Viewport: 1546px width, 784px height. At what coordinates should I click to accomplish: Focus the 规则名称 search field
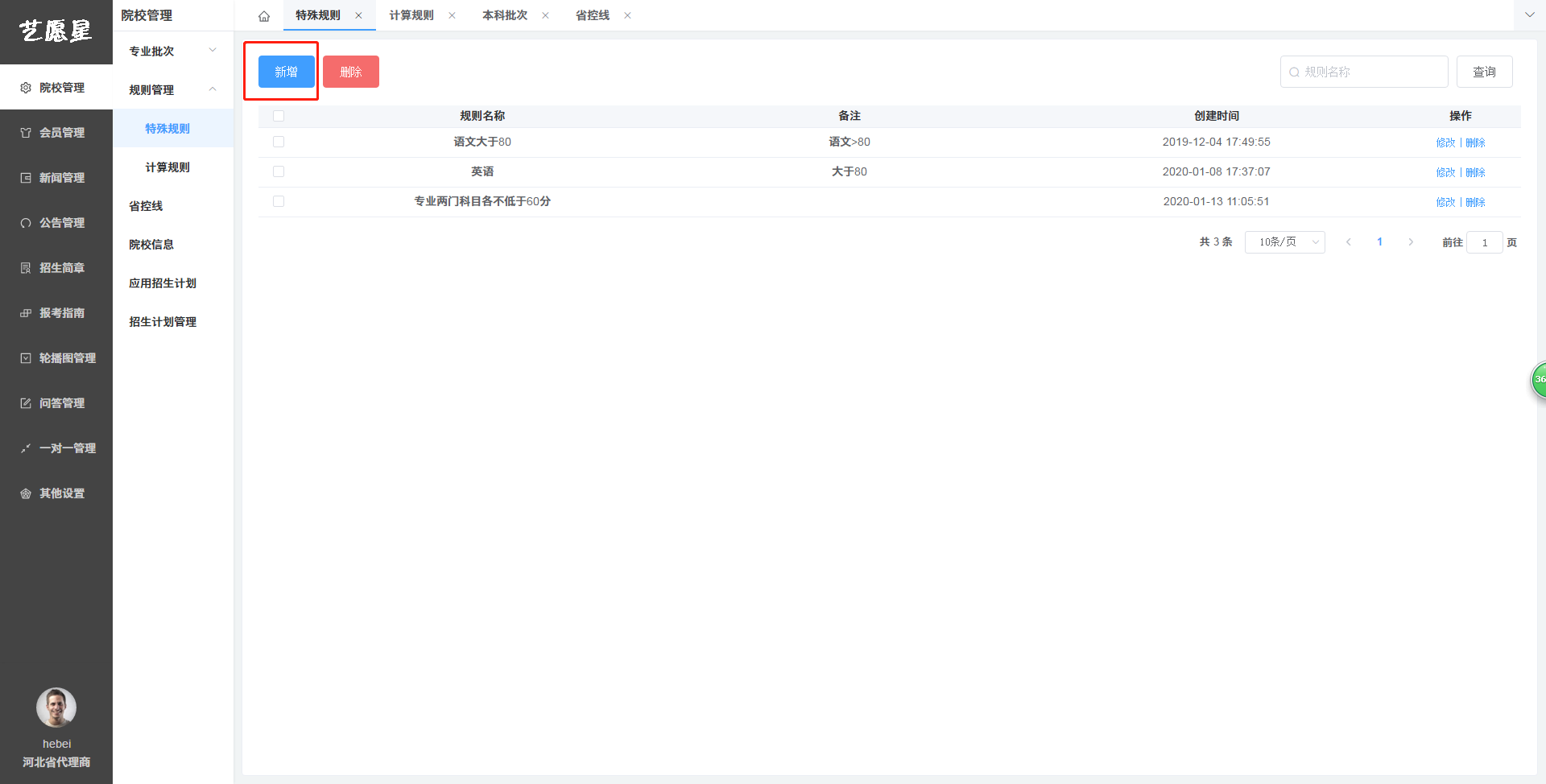[1364, 72]
